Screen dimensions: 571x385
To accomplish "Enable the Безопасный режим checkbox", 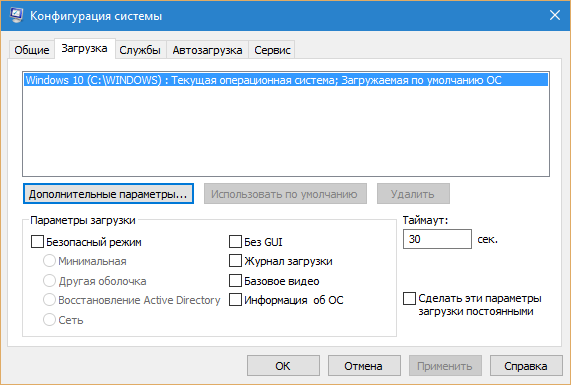I will (38, 242).
